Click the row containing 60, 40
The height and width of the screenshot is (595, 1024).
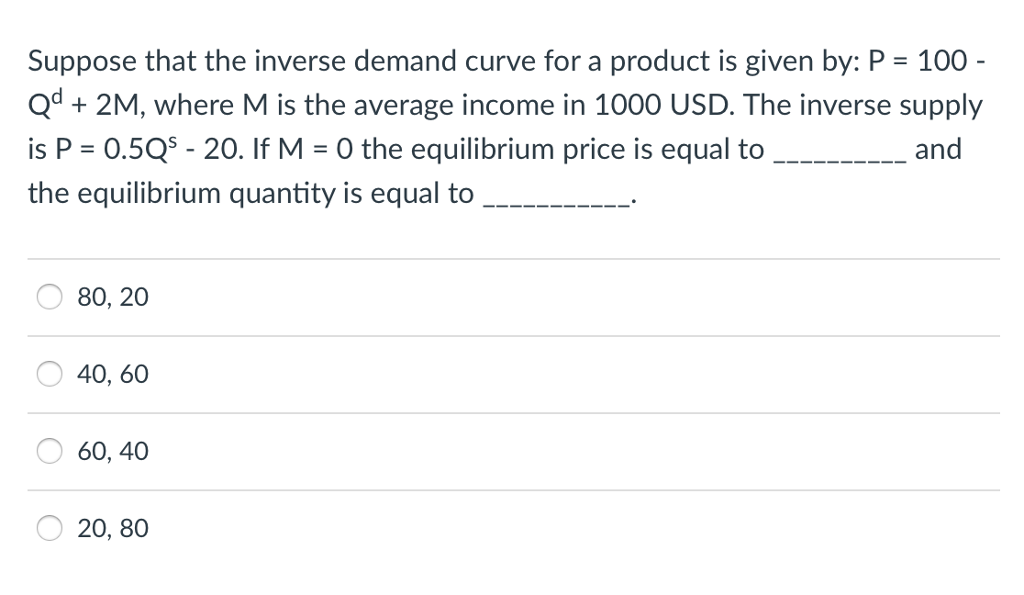(512, 451)
